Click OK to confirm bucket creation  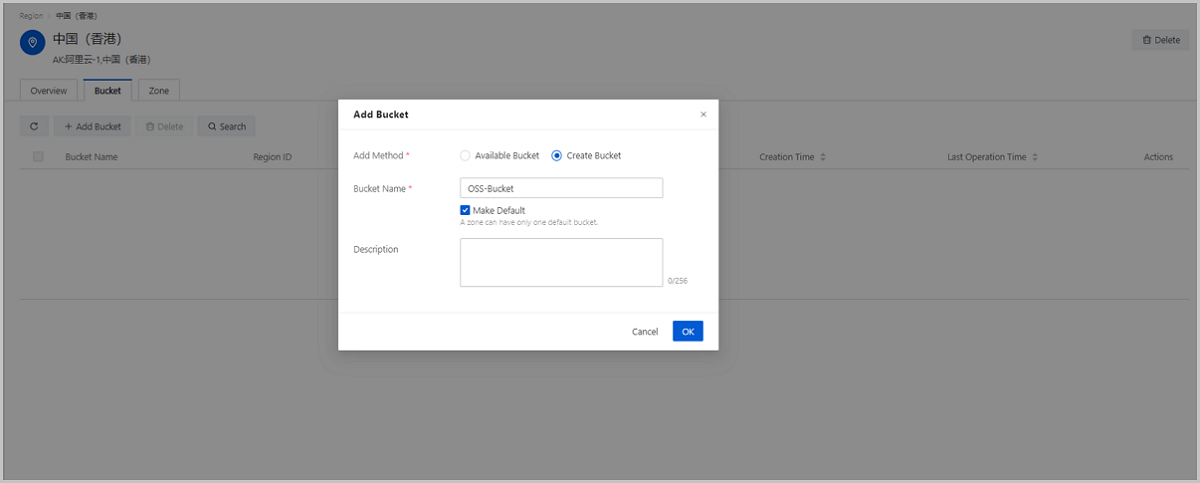pos(688,331)
